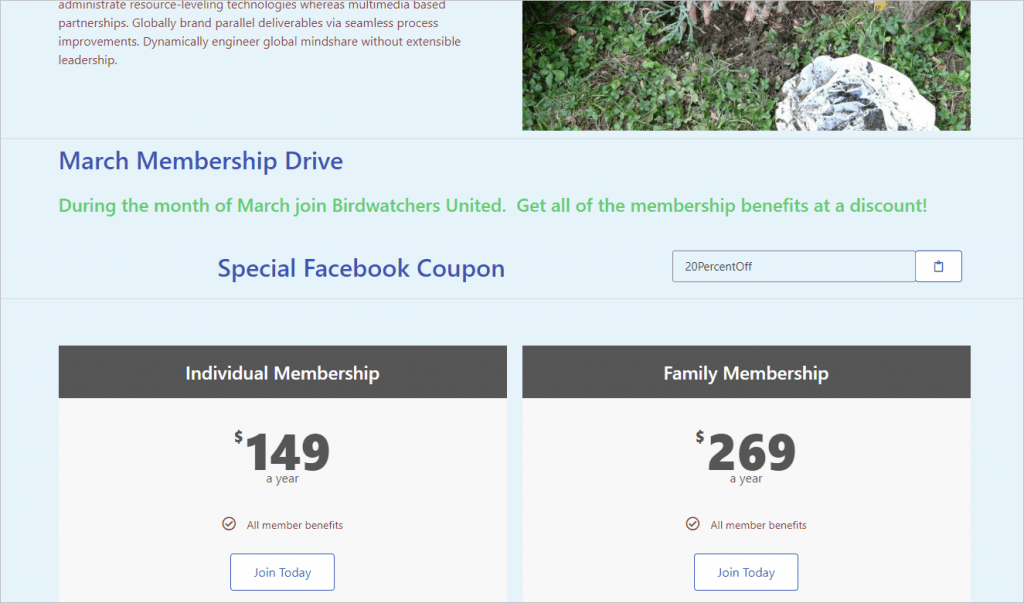Click the green March discount message

point(493,206)
